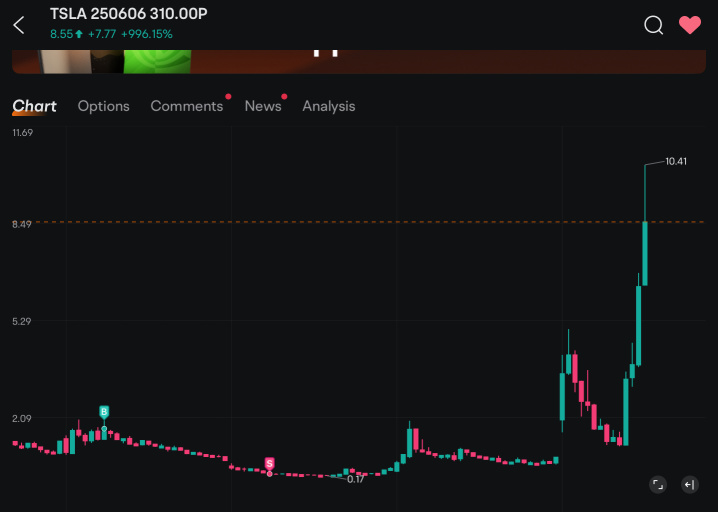
Task: Expand the chart to fullscreen
Action: 658,485
